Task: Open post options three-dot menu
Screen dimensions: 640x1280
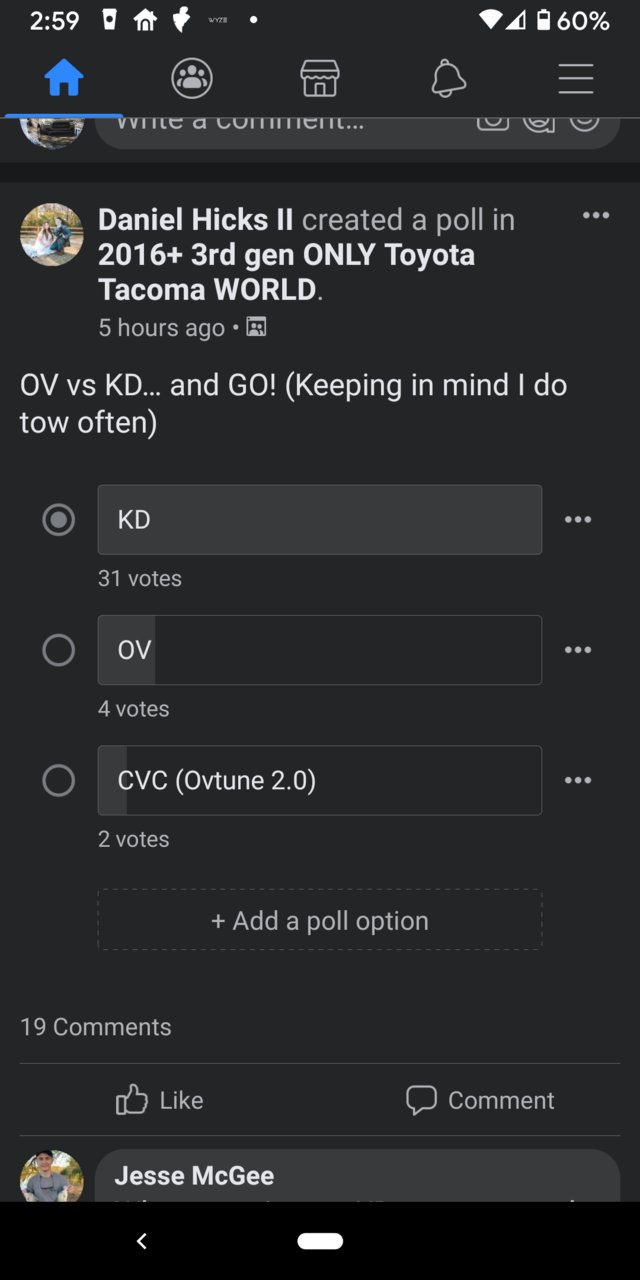Action: click(x=596, y=215)
